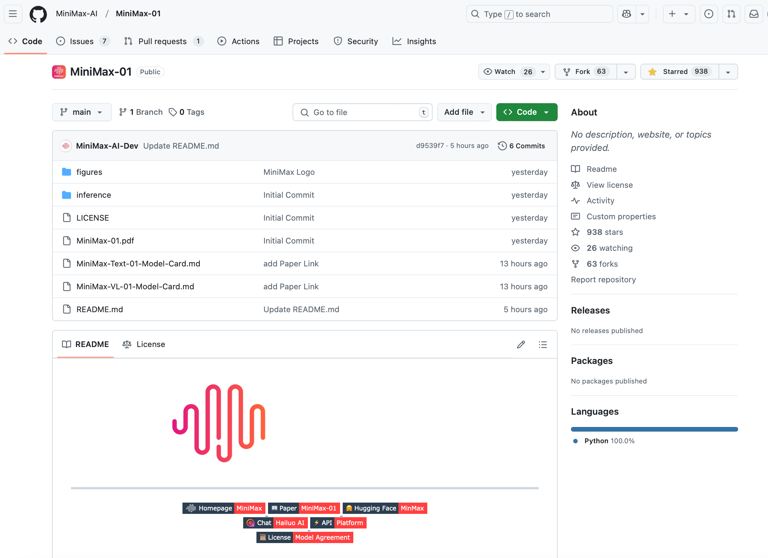Toggle Watch on this repository
Viewport: 768px width, 558px height.
(508, 72)
